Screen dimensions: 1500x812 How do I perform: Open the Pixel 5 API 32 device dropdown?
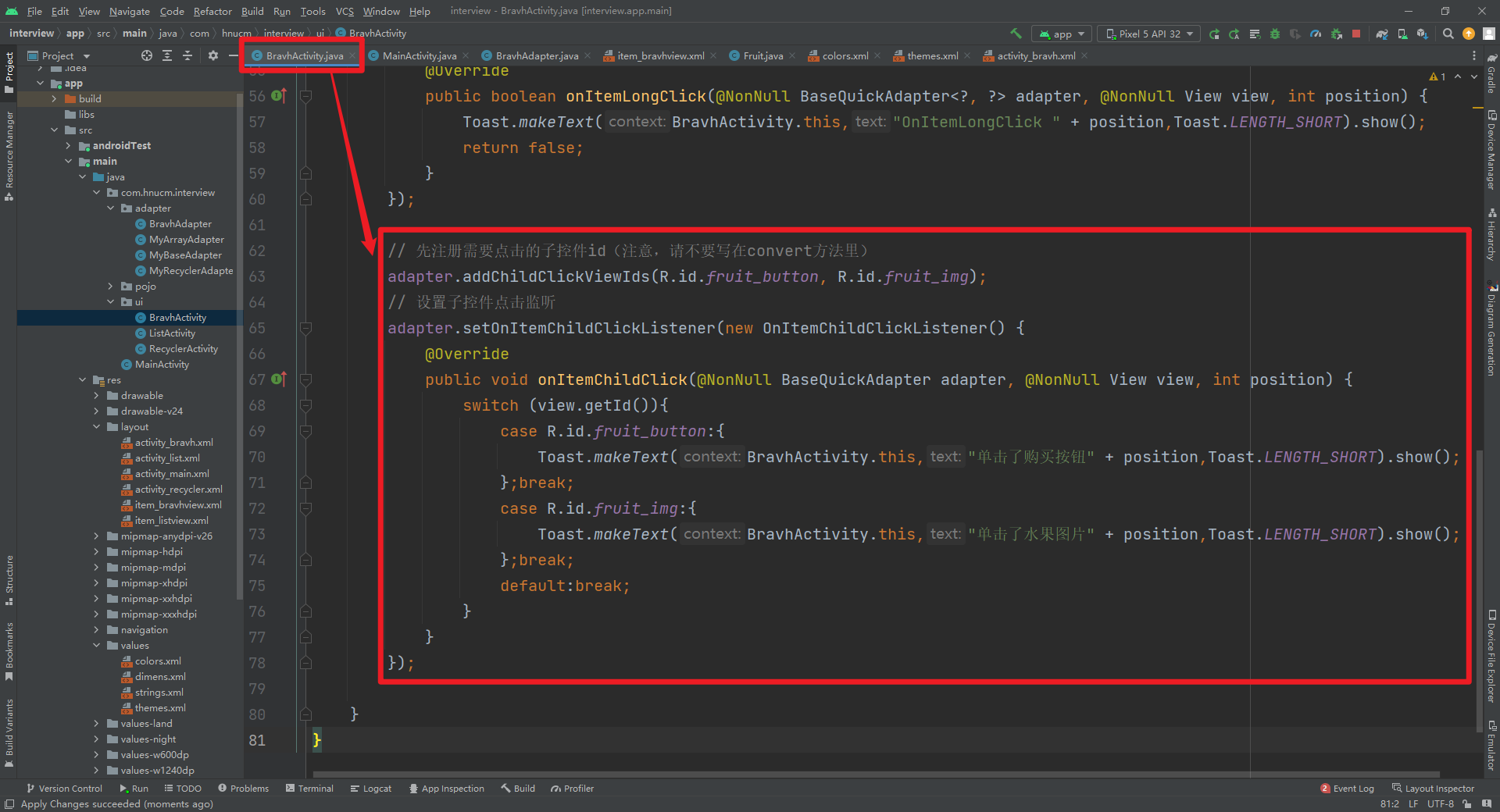click(x=1148, y=34)
